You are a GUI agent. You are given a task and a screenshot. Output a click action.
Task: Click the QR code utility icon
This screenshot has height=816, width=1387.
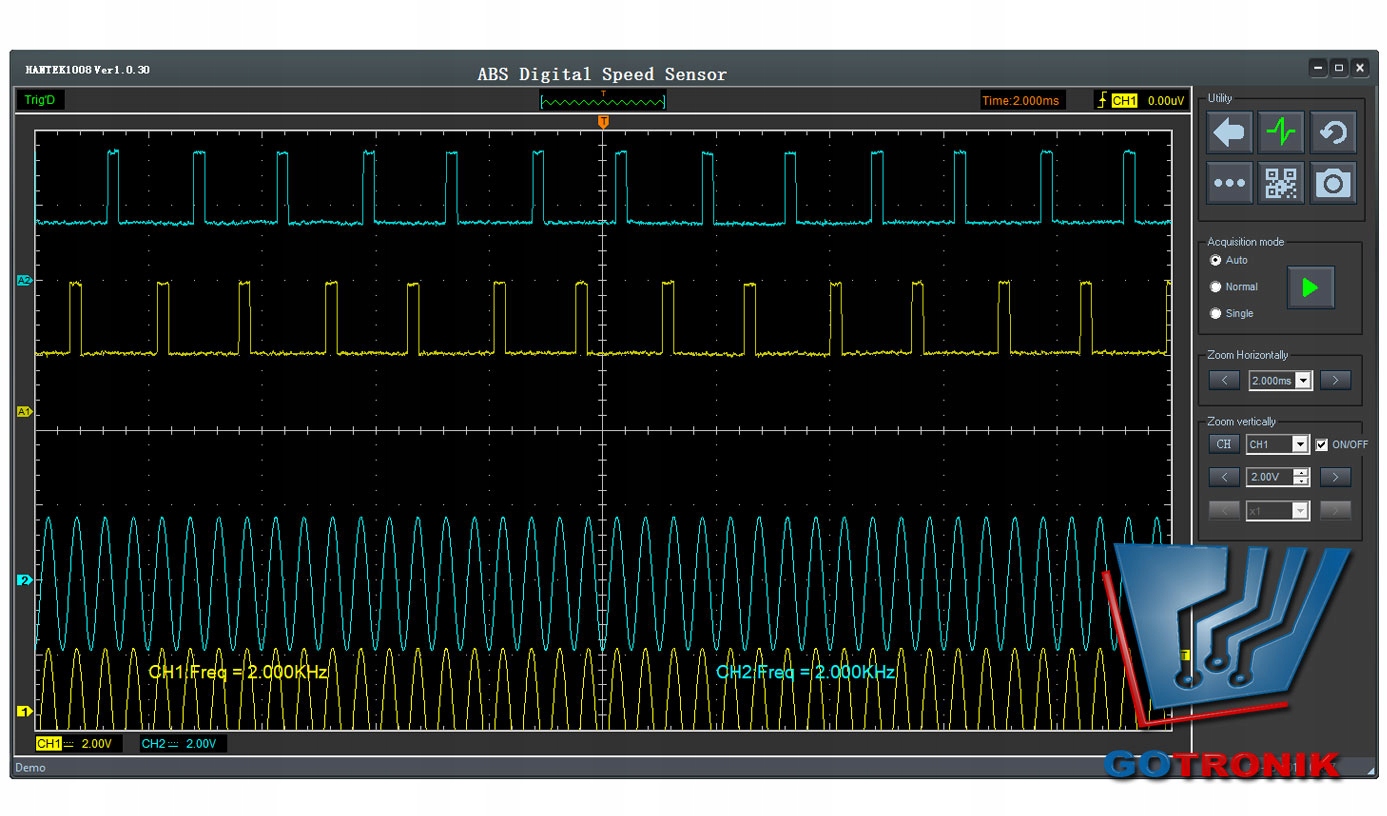pos(1281,184)
